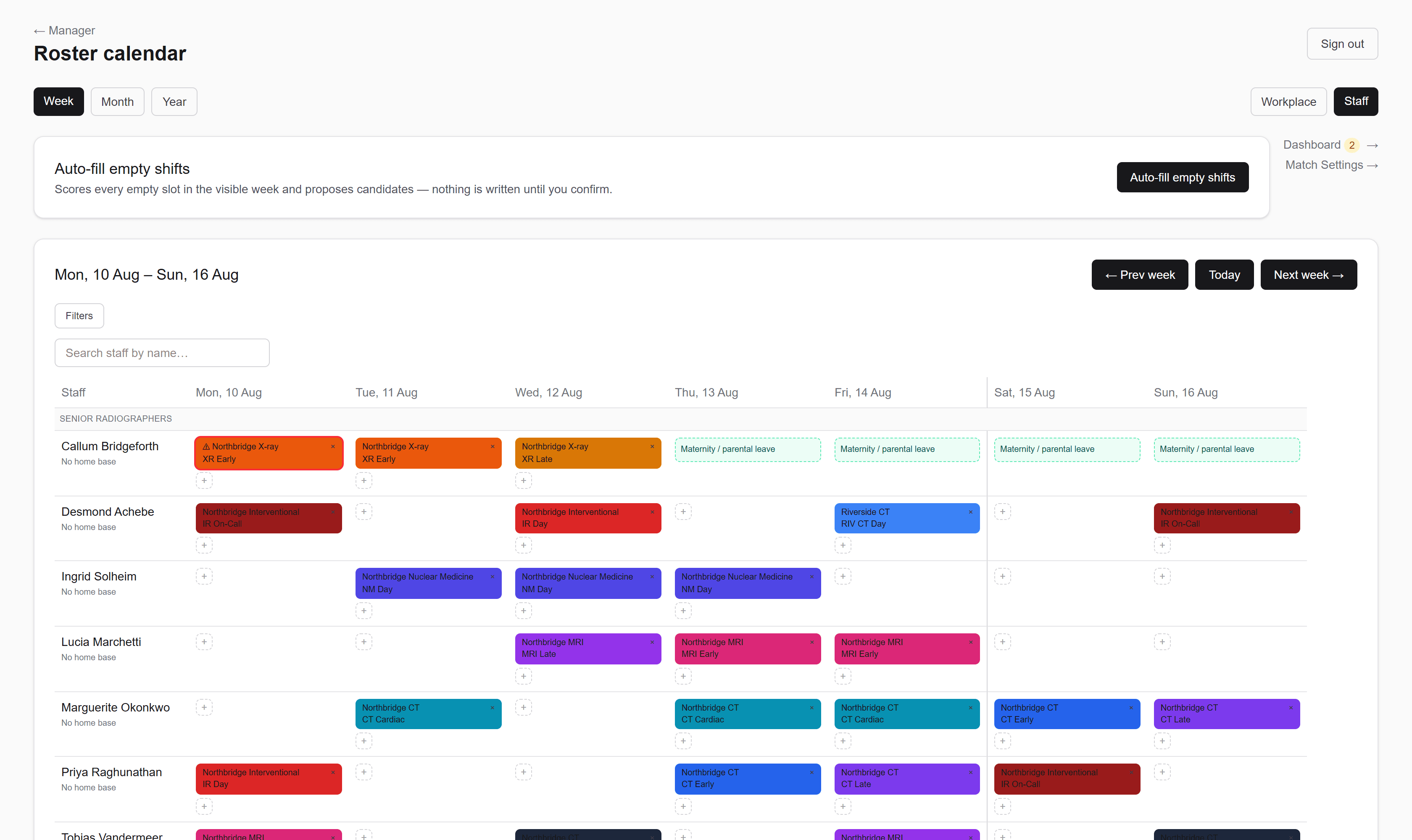Image resolution: width=1412 pixels, height=840 pixels.
Task: Add a shift for Ingrid Solheim on Sunday
Action: 1162,576
